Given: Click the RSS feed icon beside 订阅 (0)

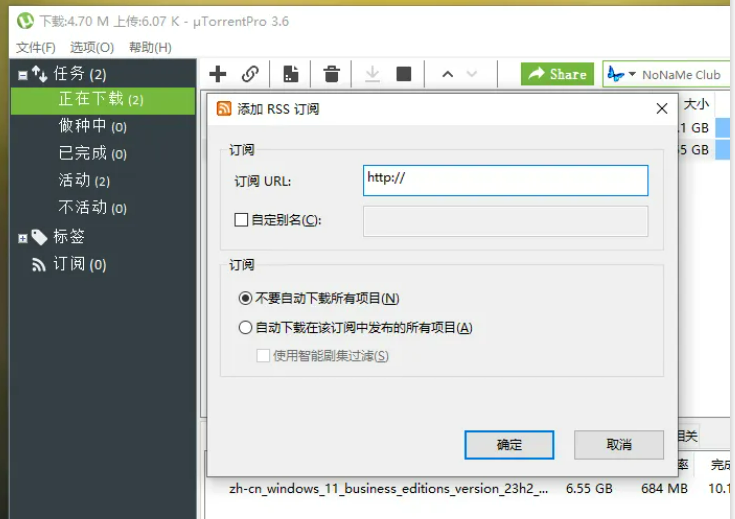Looking at the screenshot, I should [x=38, y=265].
